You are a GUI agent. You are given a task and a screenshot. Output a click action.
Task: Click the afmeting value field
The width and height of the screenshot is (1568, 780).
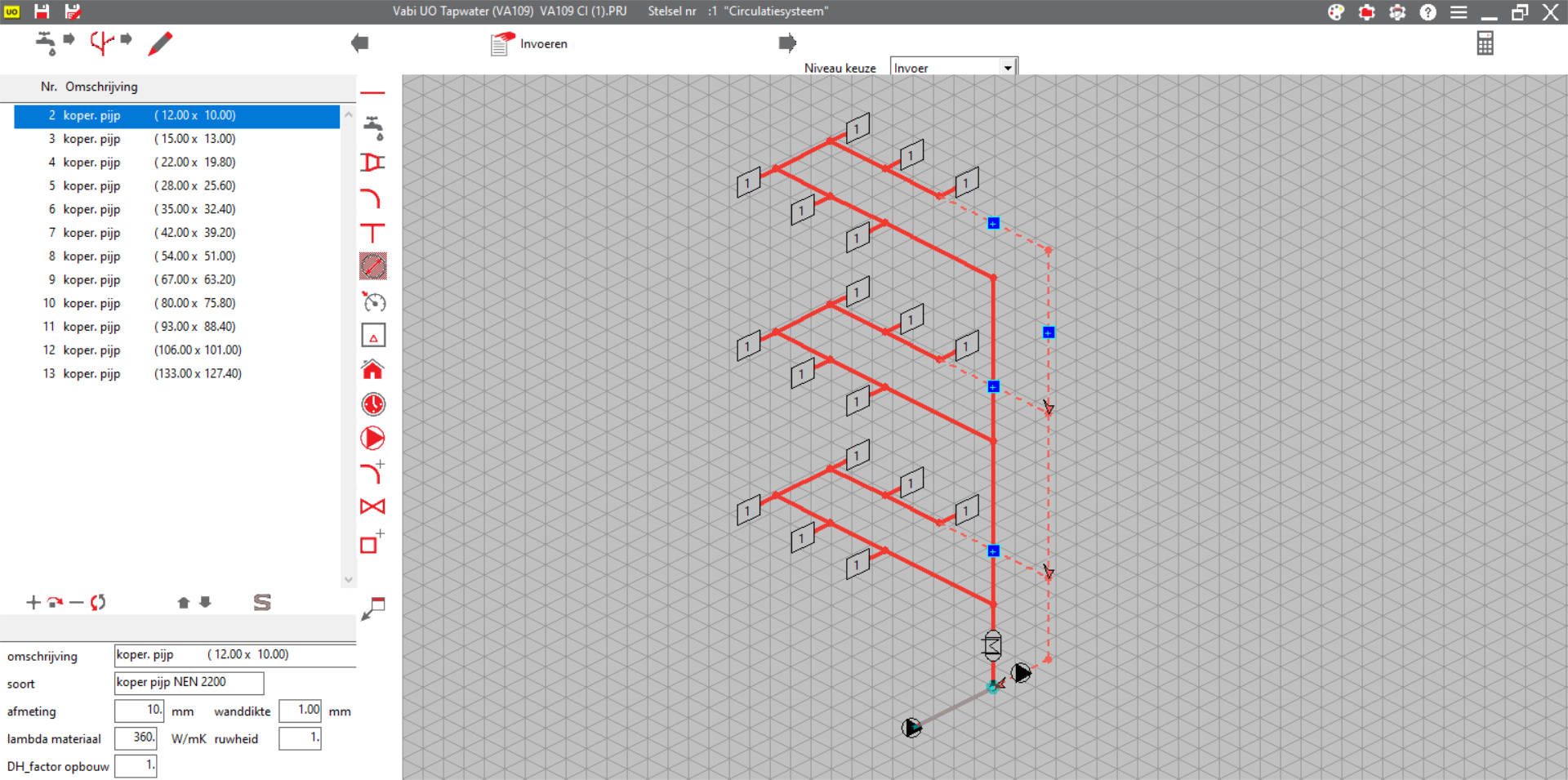tap(139, 711)
